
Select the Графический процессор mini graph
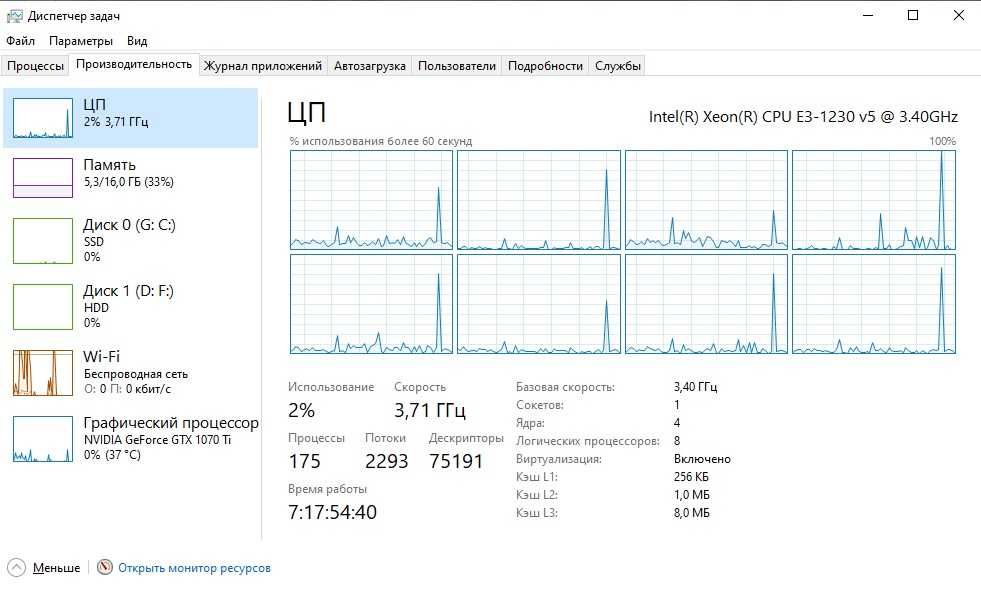(x=43, y=439)
